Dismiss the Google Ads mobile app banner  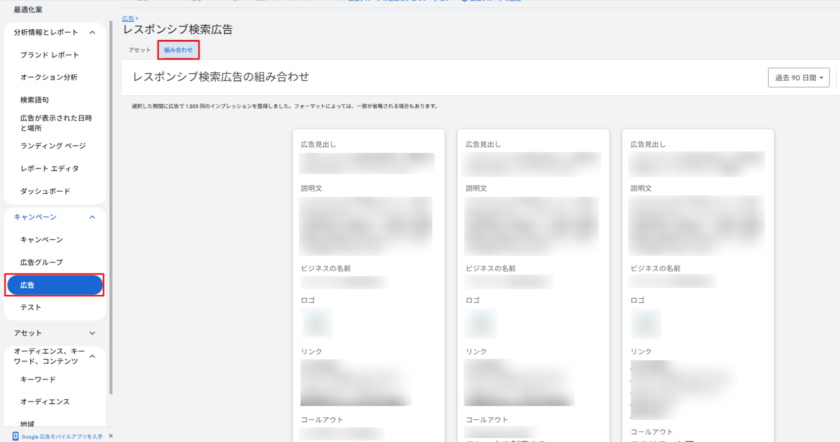tap(109, 436)
